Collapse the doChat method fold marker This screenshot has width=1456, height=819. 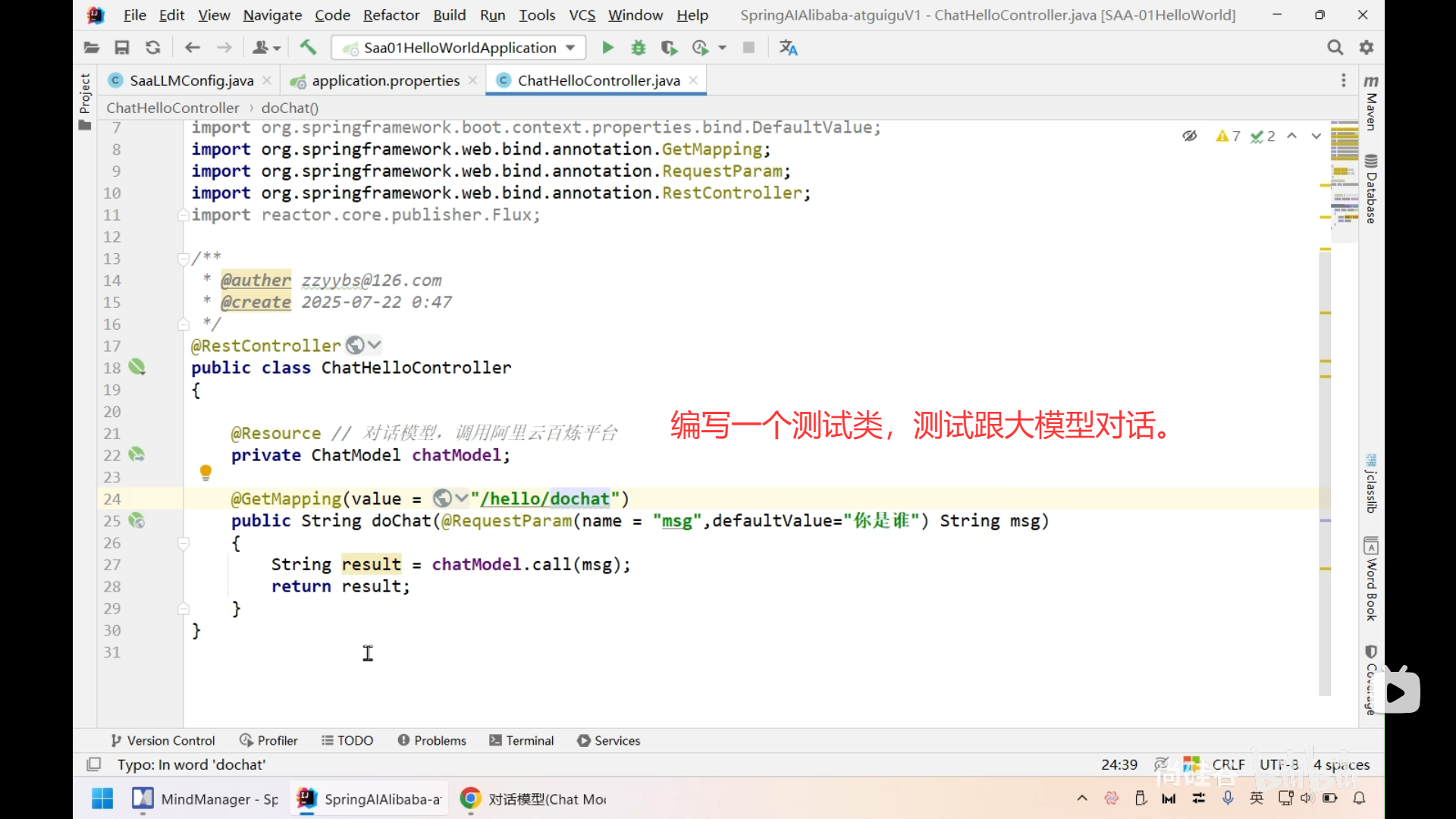click(183, 543)
